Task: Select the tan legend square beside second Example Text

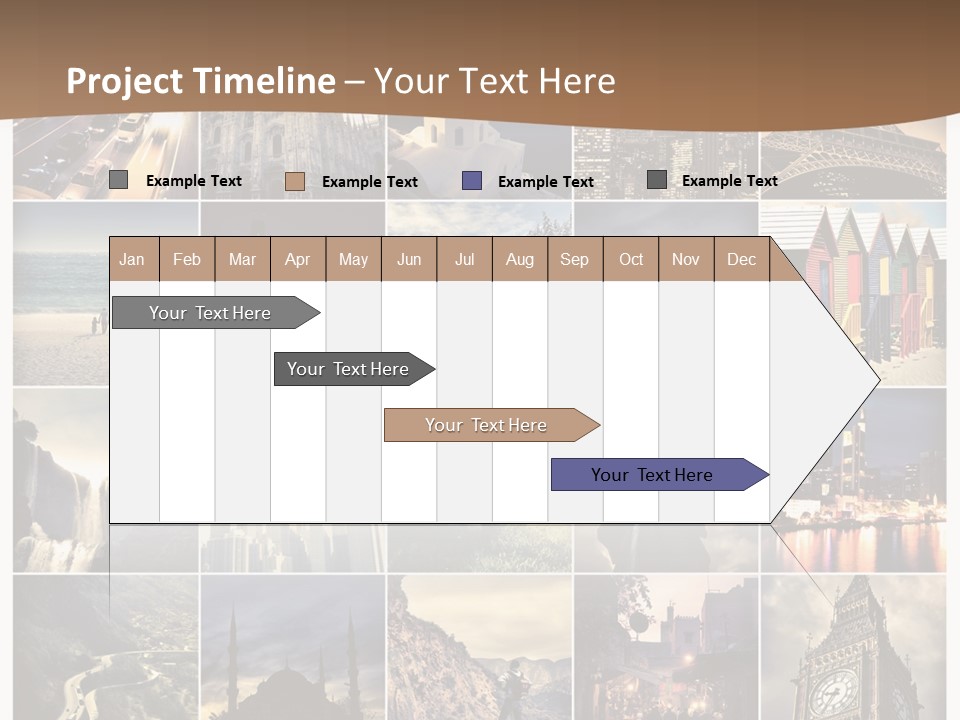Action: [x=295, y=181]
